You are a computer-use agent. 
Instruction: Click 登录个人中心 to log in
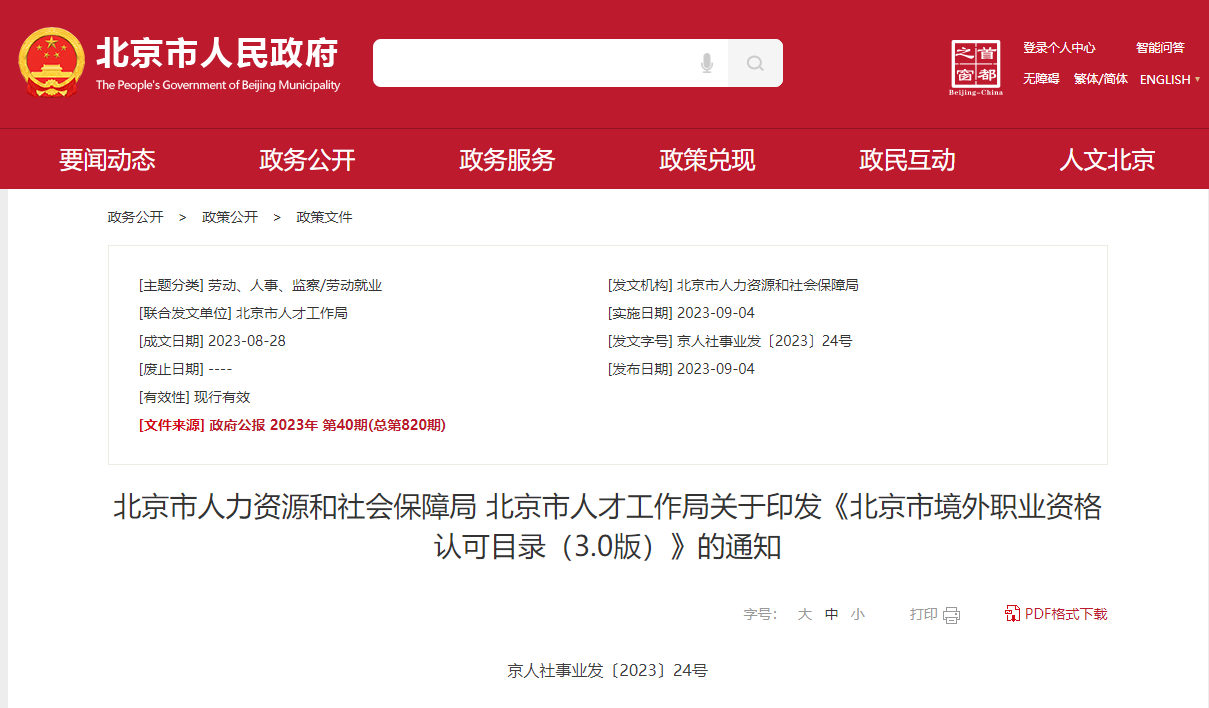coord(1059,47)
